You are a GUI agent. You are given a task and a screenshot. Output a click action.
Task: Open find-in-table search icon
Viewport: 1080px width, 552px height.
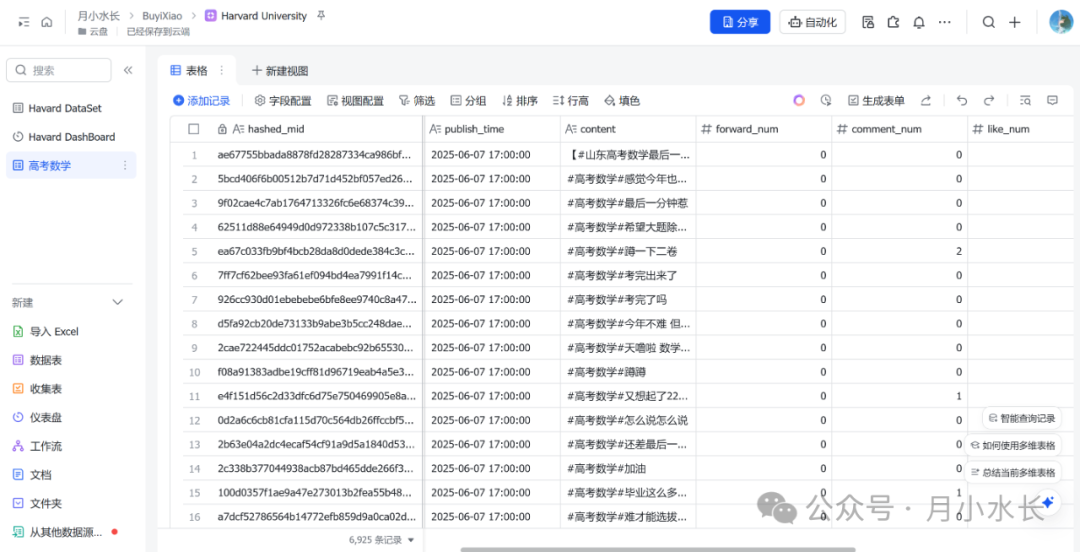pyautogui.click(x=1026, y=101)
